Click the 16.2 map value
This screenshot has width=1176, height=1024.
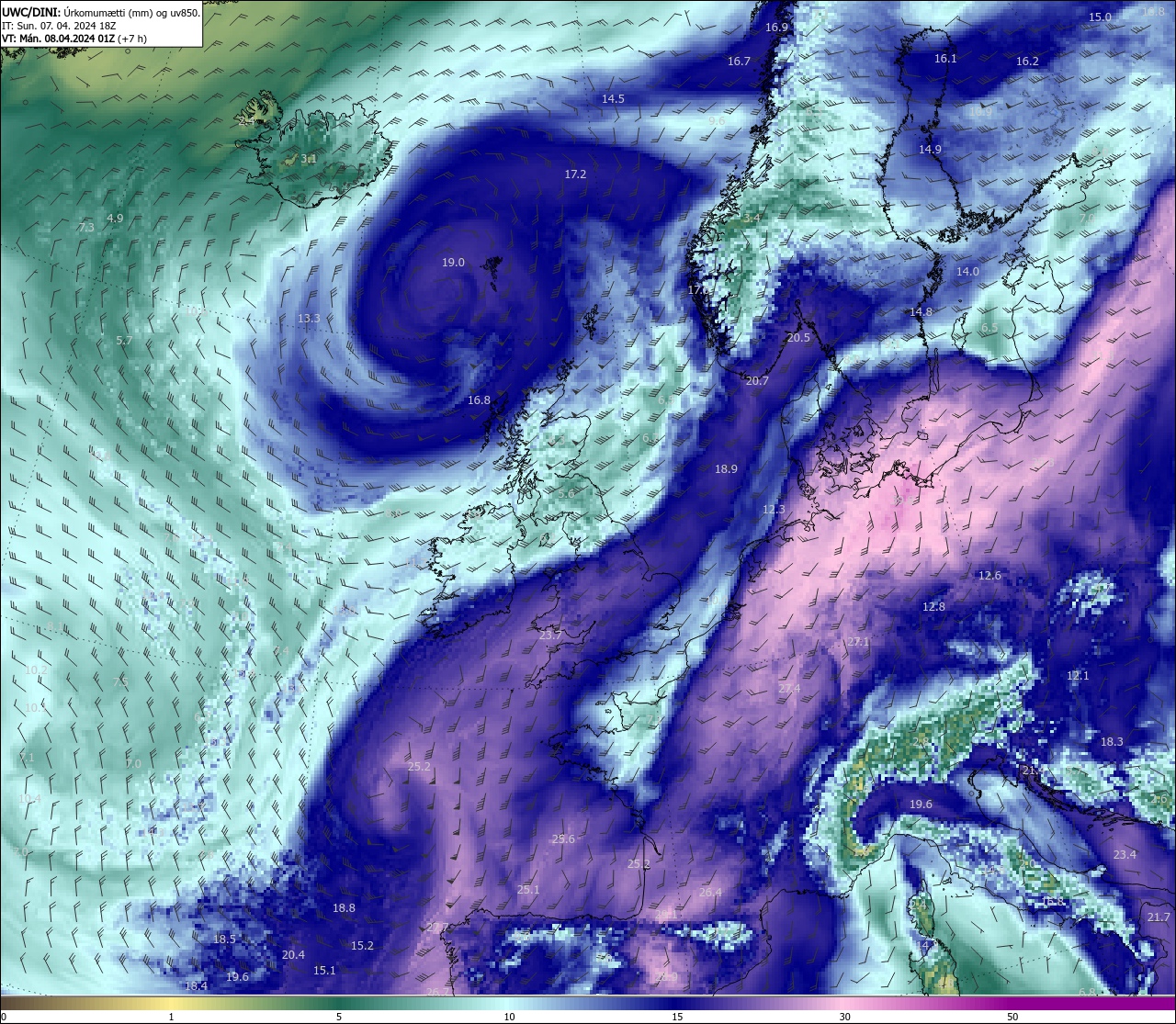[1027, 62]
